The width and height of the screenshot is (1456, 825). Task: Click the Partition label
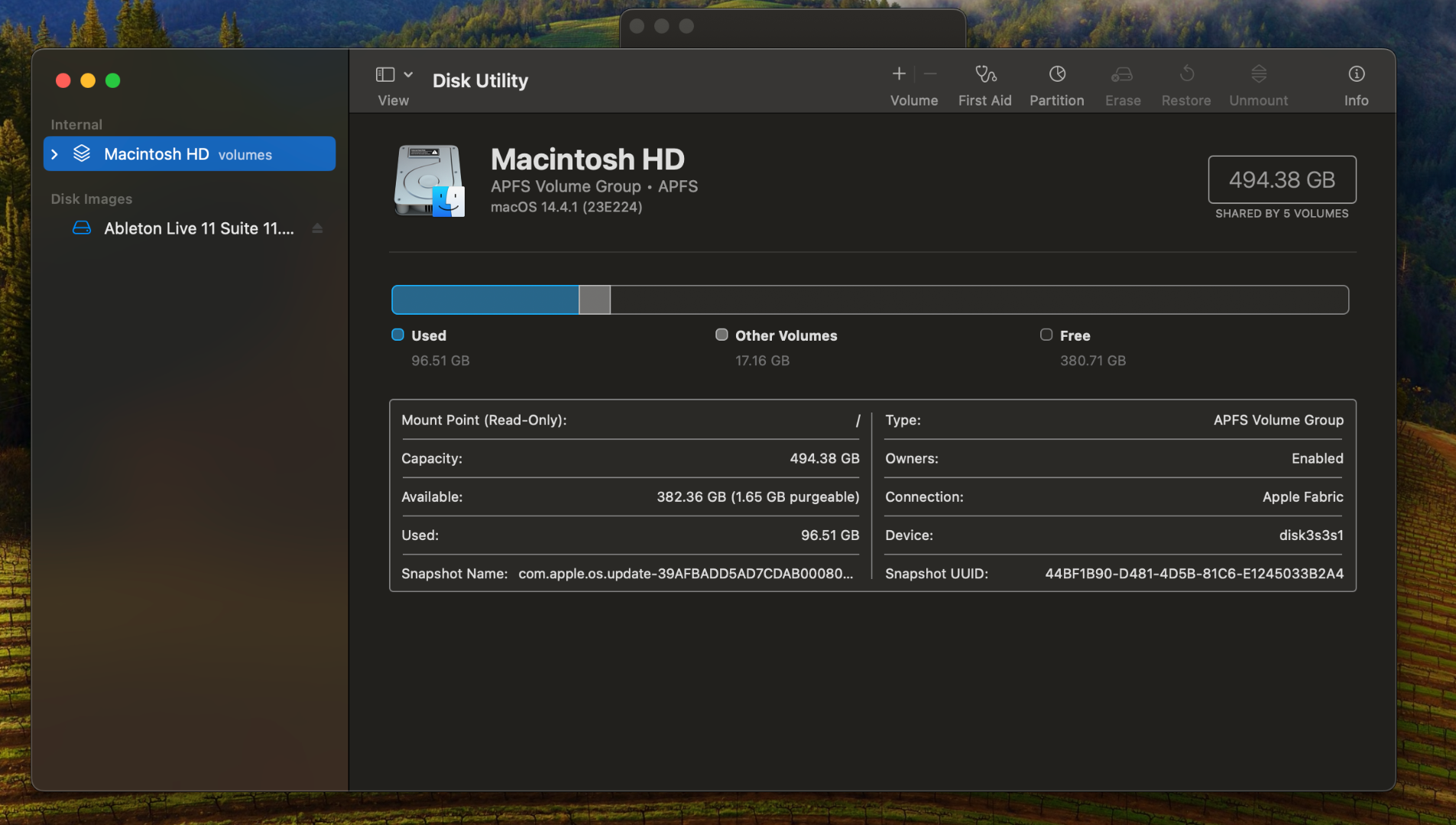[1057, 101]
